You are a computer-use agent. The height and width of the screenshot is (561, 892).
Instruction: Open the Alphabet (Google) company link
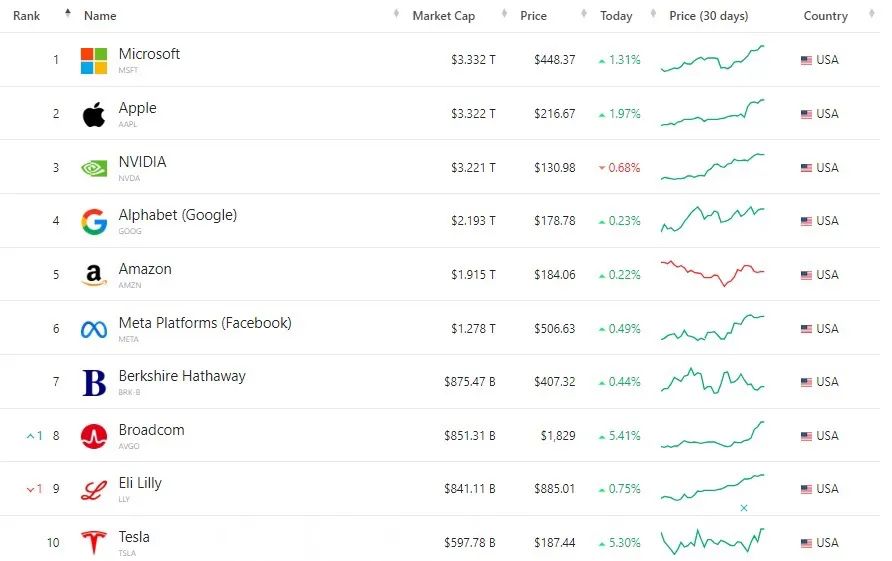pos(177,215)
